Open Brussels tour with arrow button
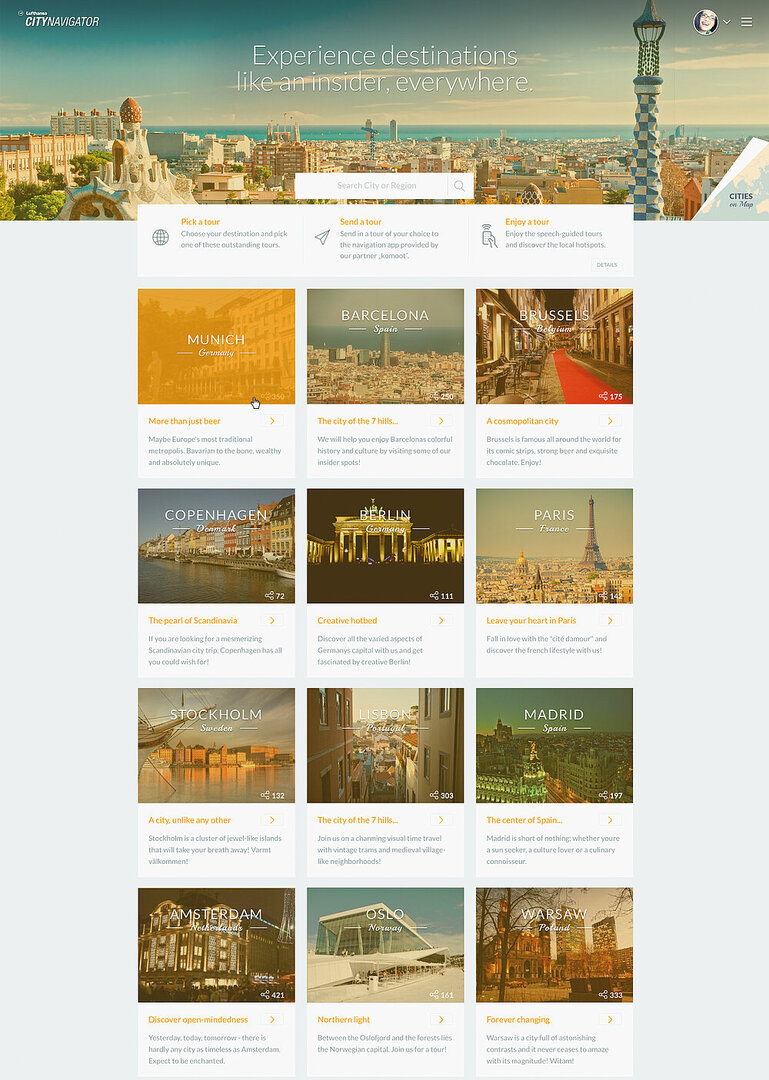Image resolution: width=769 pixels, height=1080 pixels. click(610, 421)
